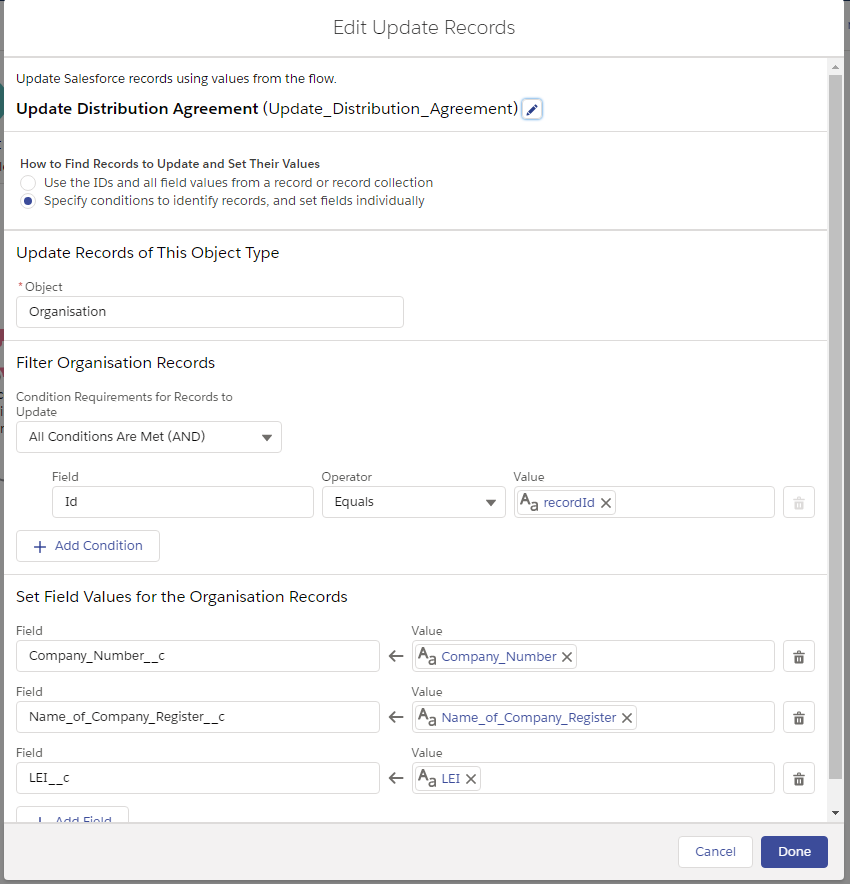Delete the Company_Number__c field row
Viewport: 850px width, 884px height.
coord(798,657)
